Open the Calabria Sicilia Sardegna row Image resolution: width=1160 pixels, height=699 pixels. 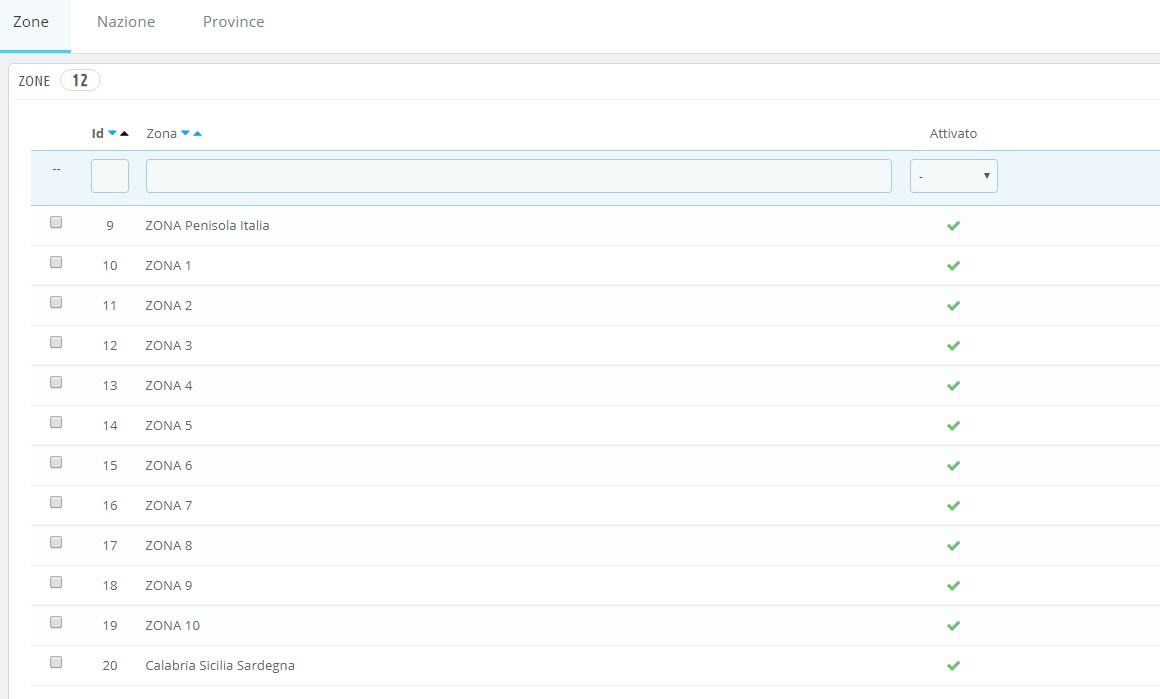[x=596, y=665]
